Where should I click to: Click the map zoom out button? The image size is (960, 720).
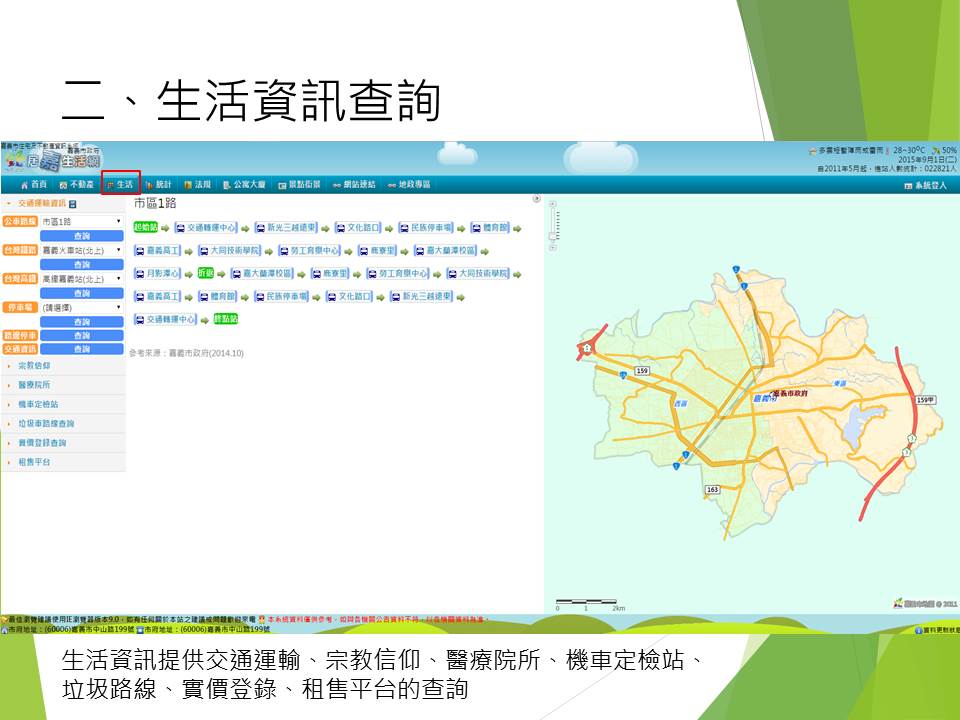click(x=552, y=248)
